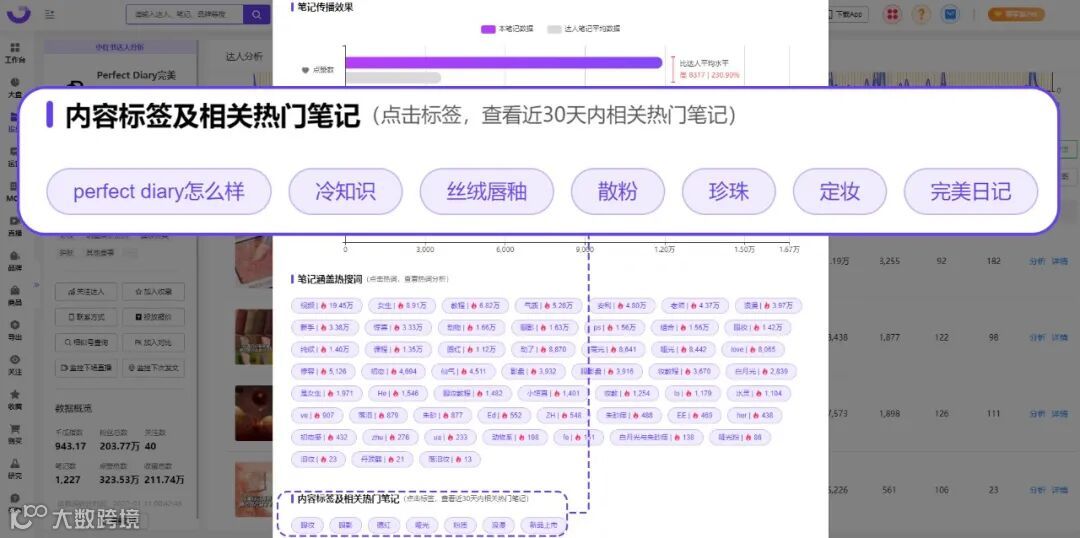This screenshot has width=1080, height=538.
Task: Select the 达人分析 tab
Action: coord(245,57)
